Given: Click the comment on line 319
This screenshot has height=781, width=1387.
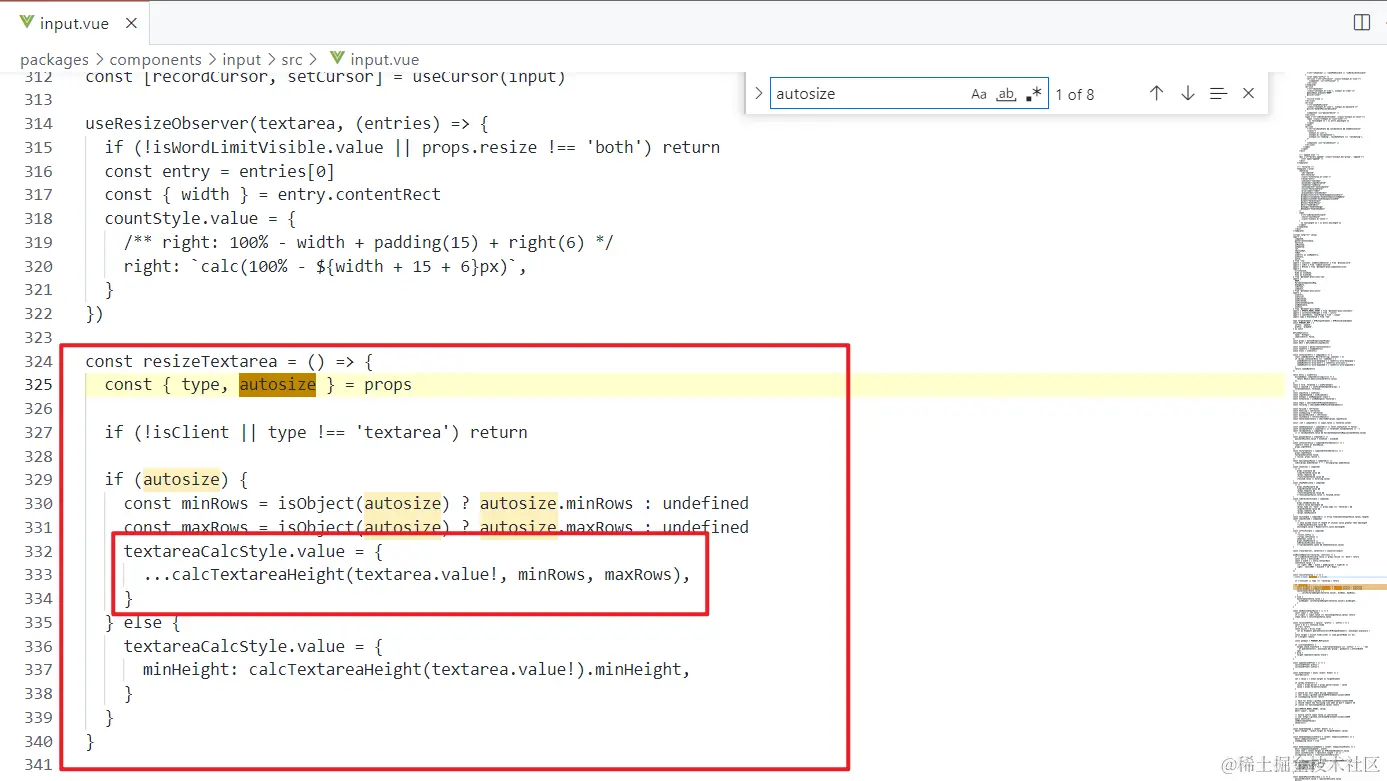Looking at the screenshot, I should coord(369,242).
